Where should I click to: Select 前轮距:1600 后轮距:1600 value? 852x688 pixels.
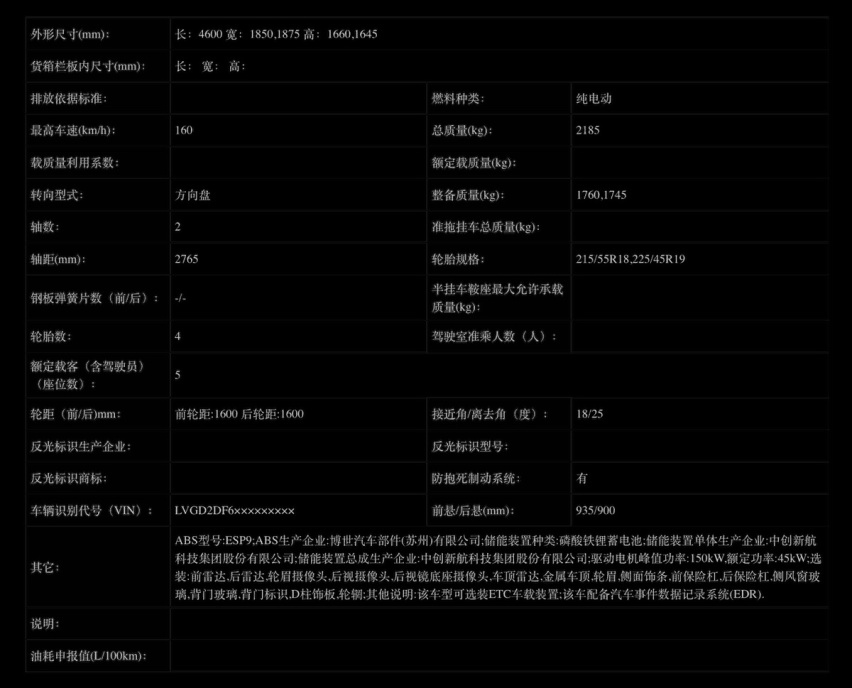tap(239, 414)
